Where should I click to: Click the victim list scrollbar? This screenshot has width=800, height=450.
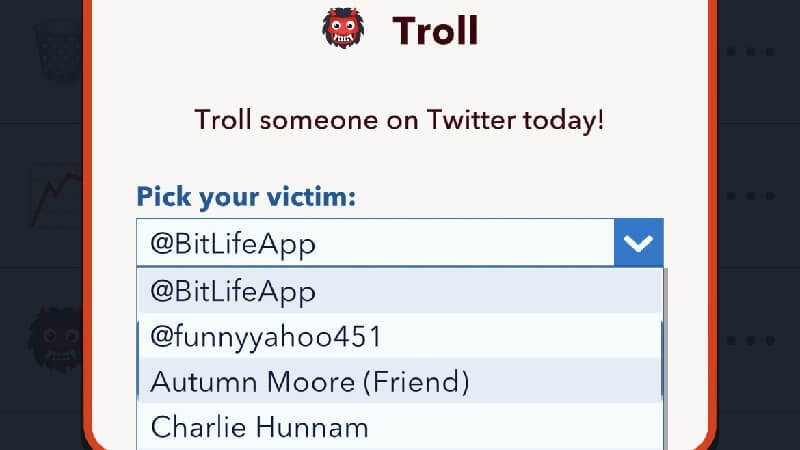click(x=664, y=359)
